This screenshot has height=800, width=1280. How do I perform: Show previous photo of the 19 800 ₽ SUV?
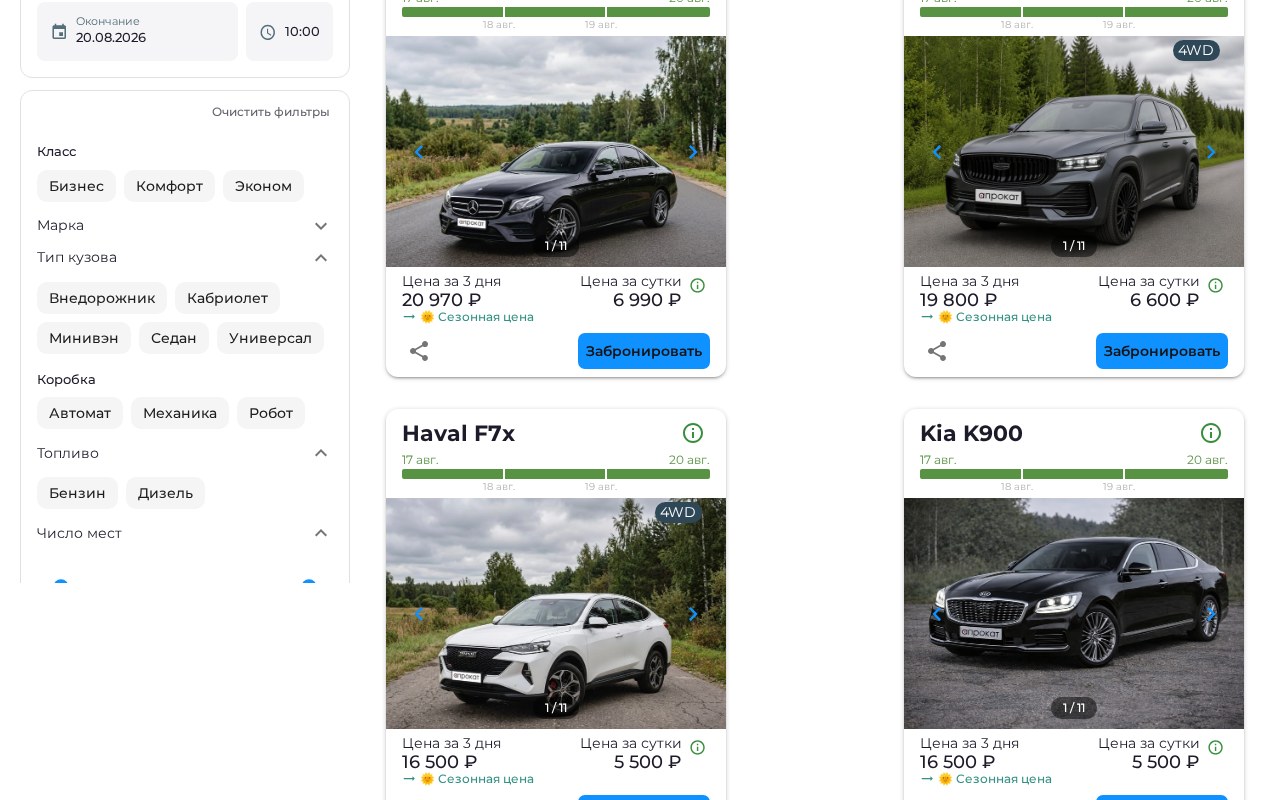pos(937,152)
